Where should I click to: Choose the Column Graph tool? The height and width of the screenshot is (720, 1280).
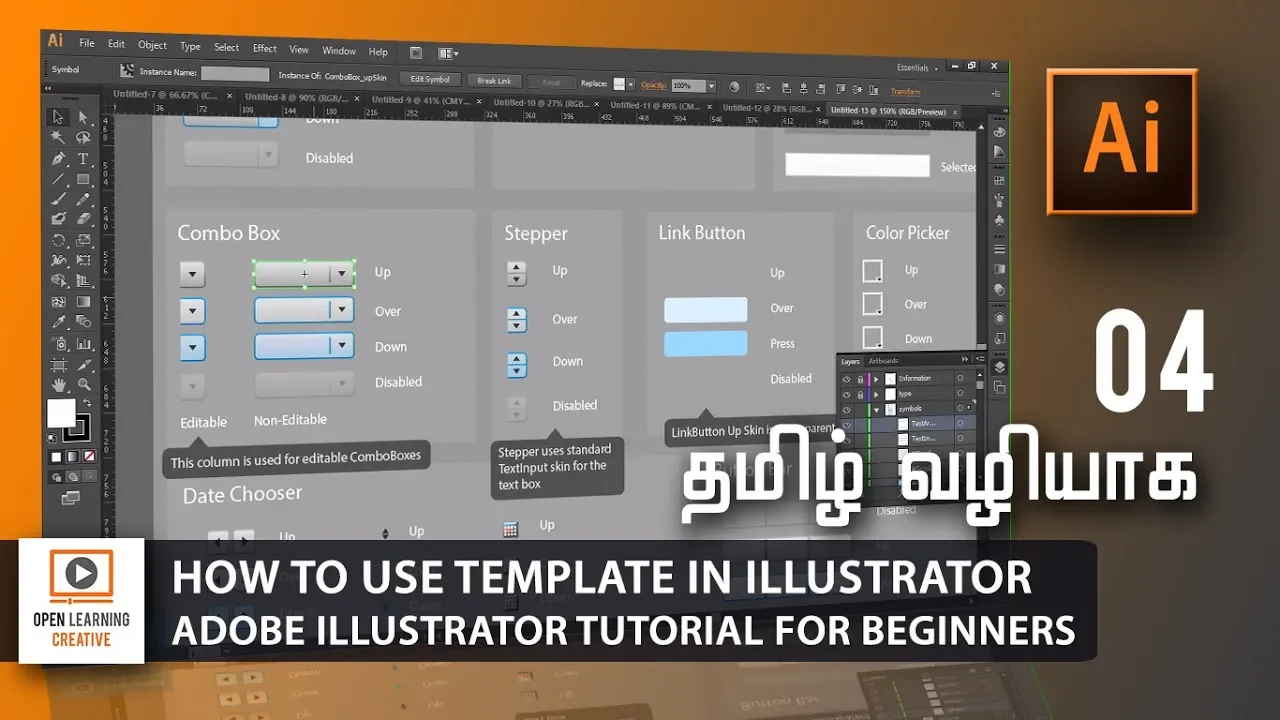pyautogui.click(x=83, y=343)
